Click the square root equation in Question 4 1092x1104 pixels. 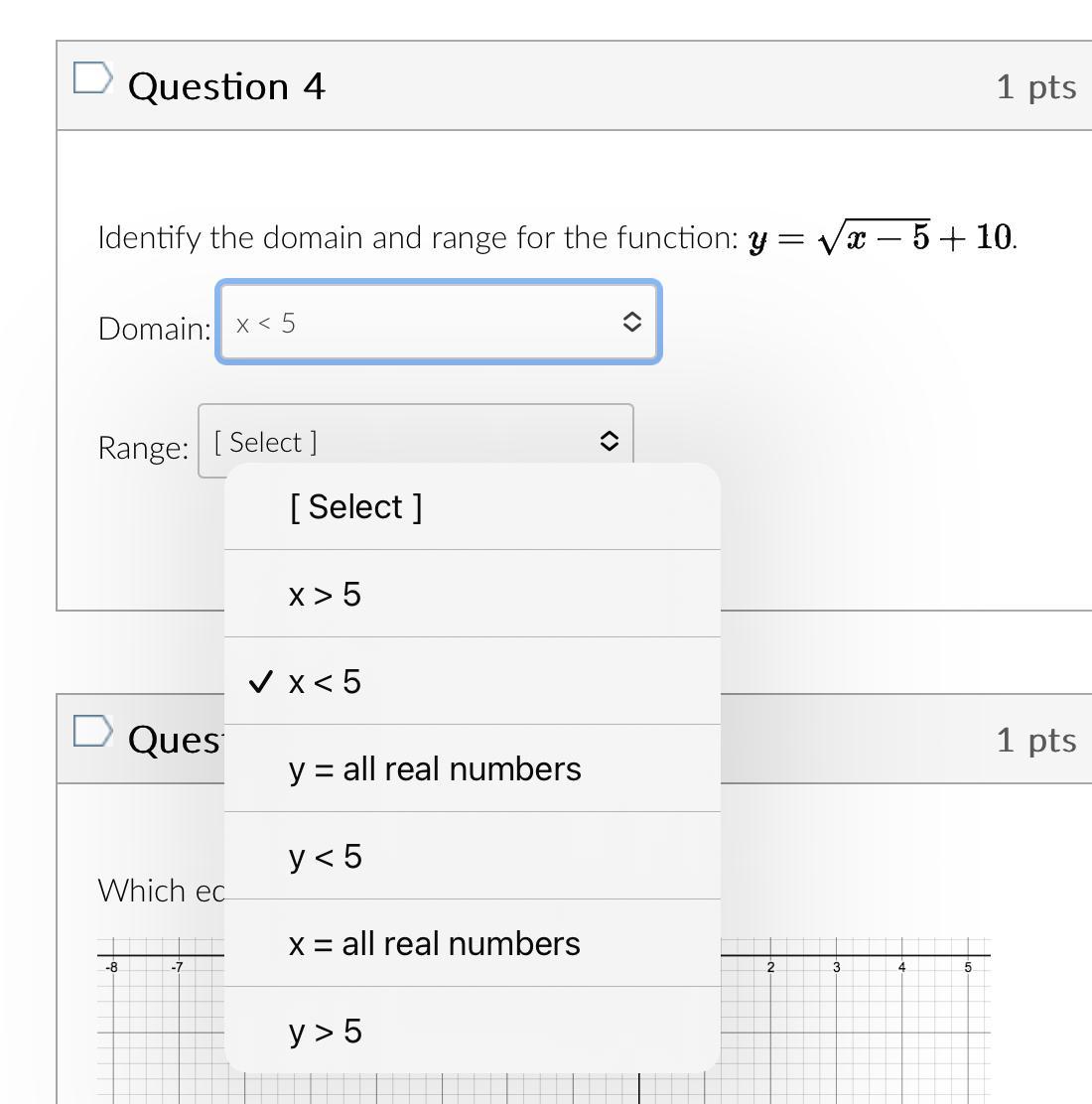tap(882, 234)
